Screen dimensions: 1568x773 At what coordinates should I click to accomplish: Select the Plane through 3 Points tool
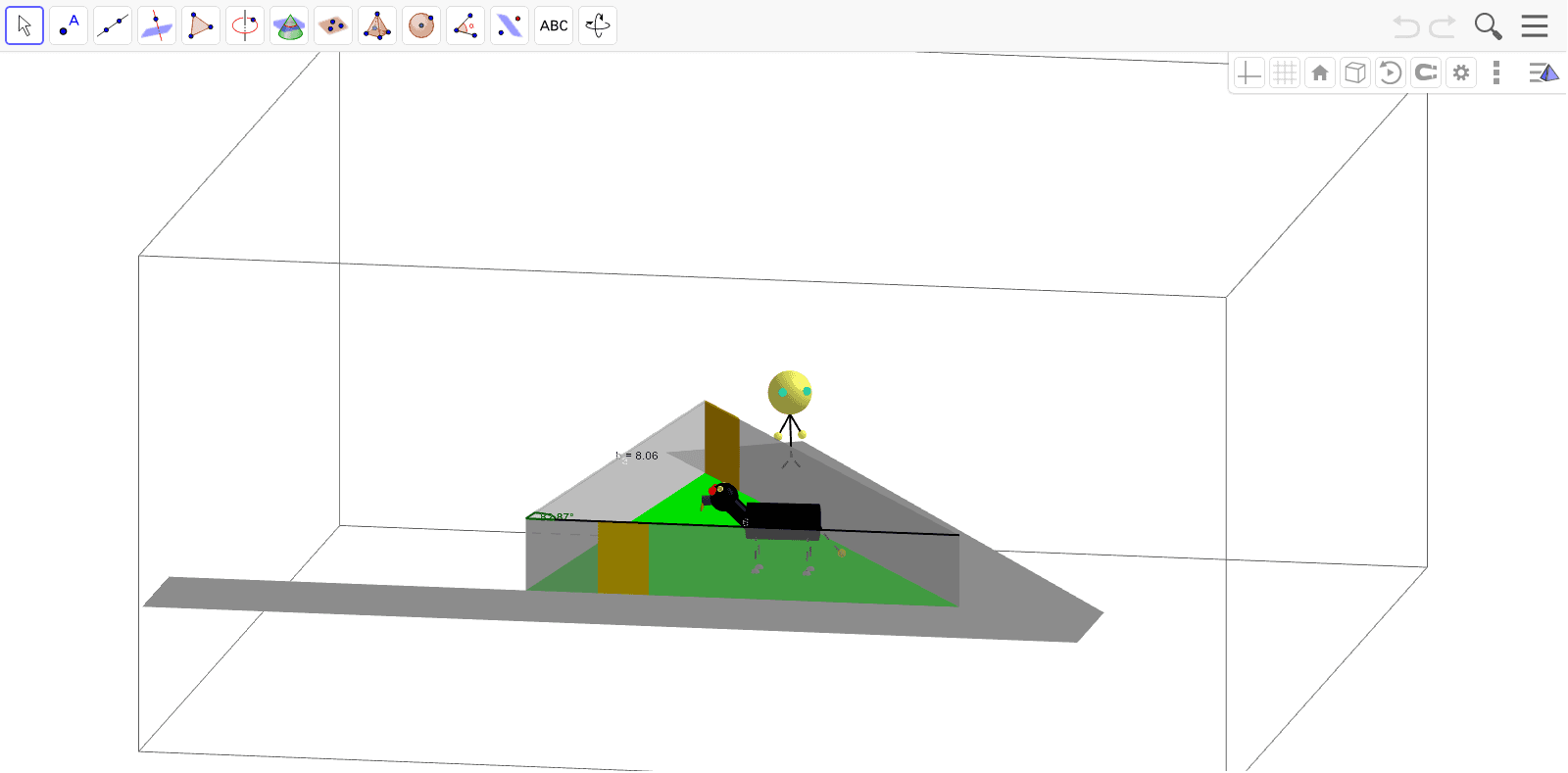(x=333, y=25)
